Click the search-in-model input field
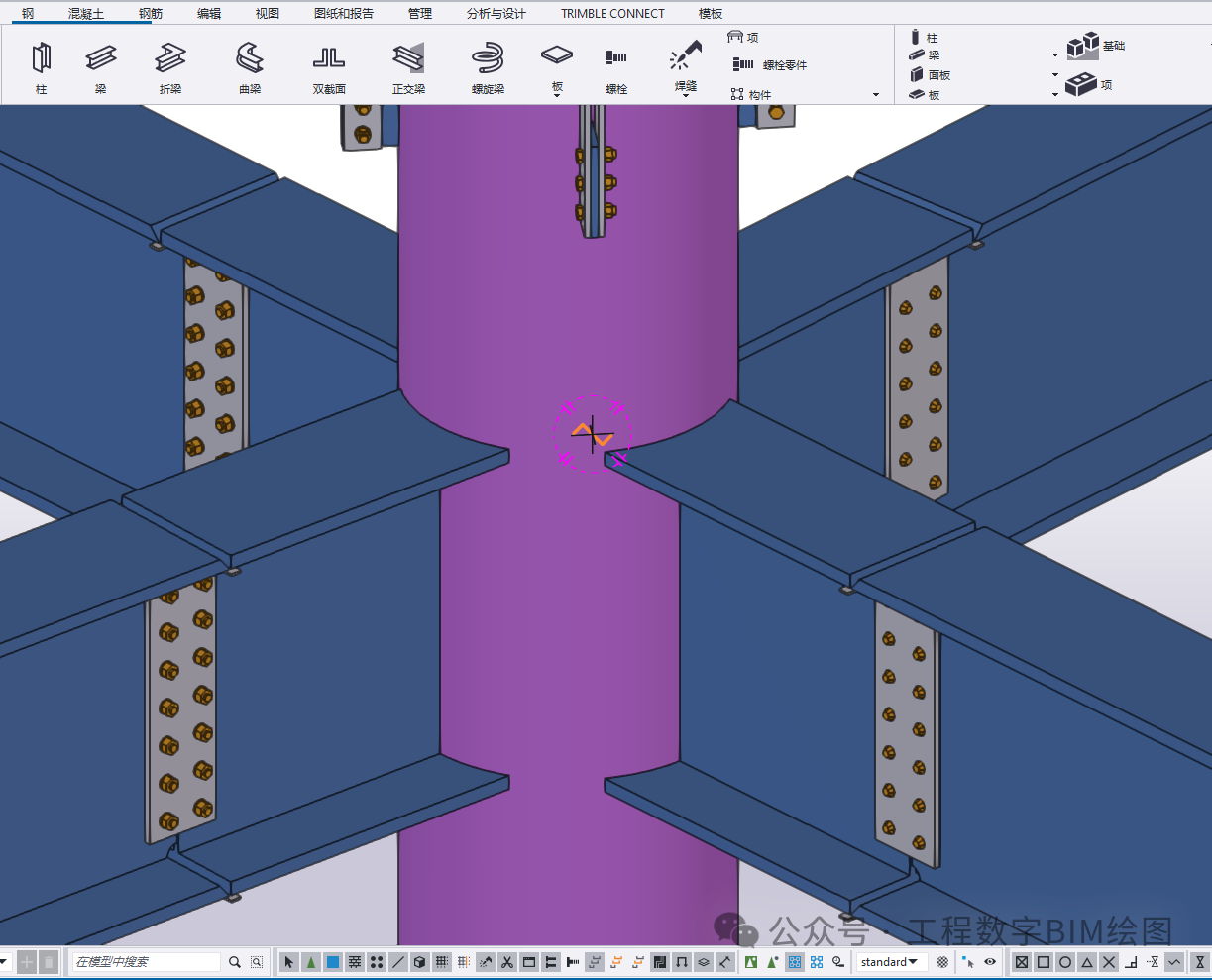This screenshot has height=980, width=1212. pyautogui.click(x=147, y=962)
